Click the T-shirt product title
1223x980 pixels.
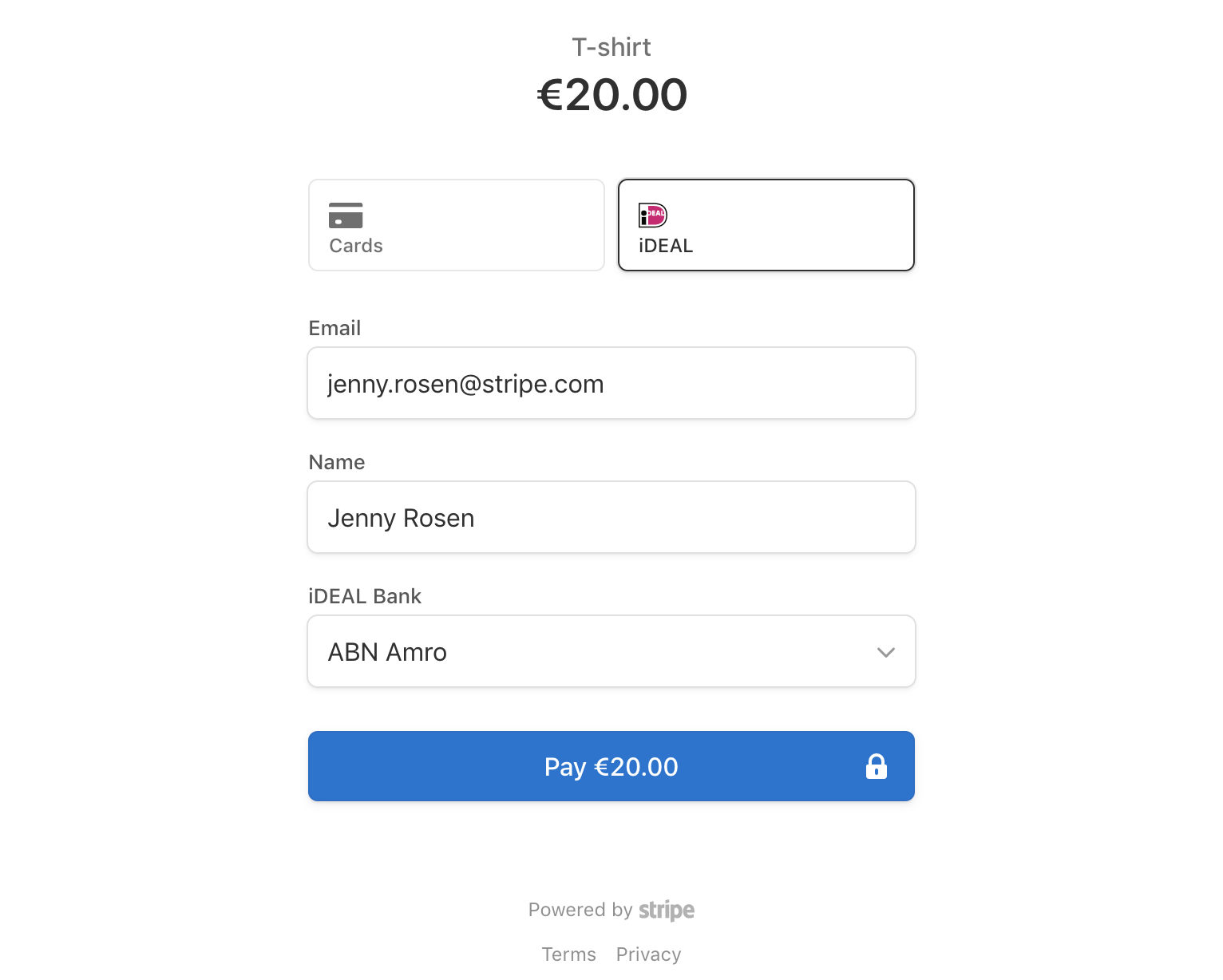tap(611, 47)
